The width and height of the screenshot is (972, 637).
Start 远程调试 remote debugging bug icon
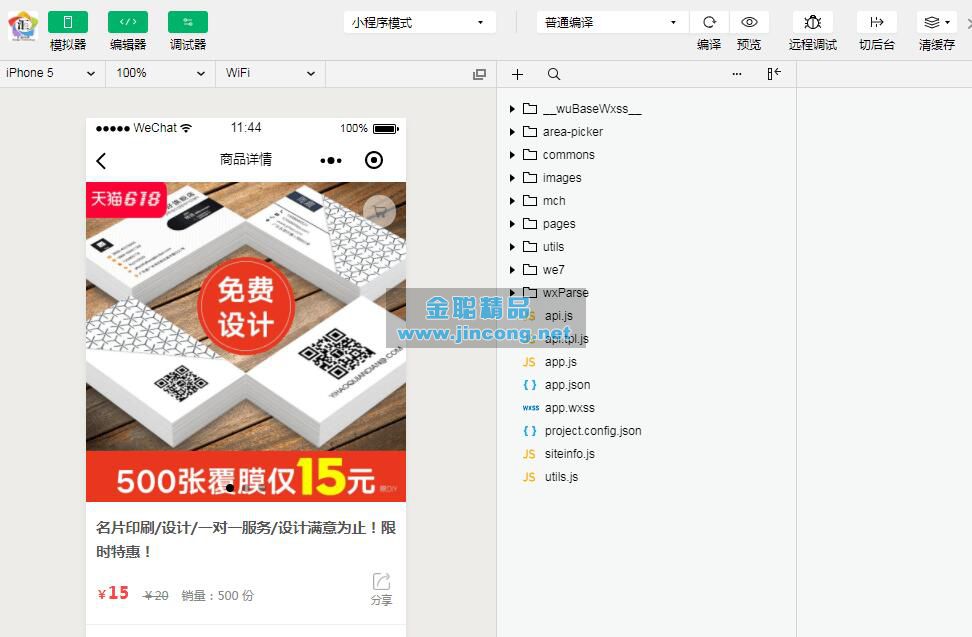pos(813,22)
